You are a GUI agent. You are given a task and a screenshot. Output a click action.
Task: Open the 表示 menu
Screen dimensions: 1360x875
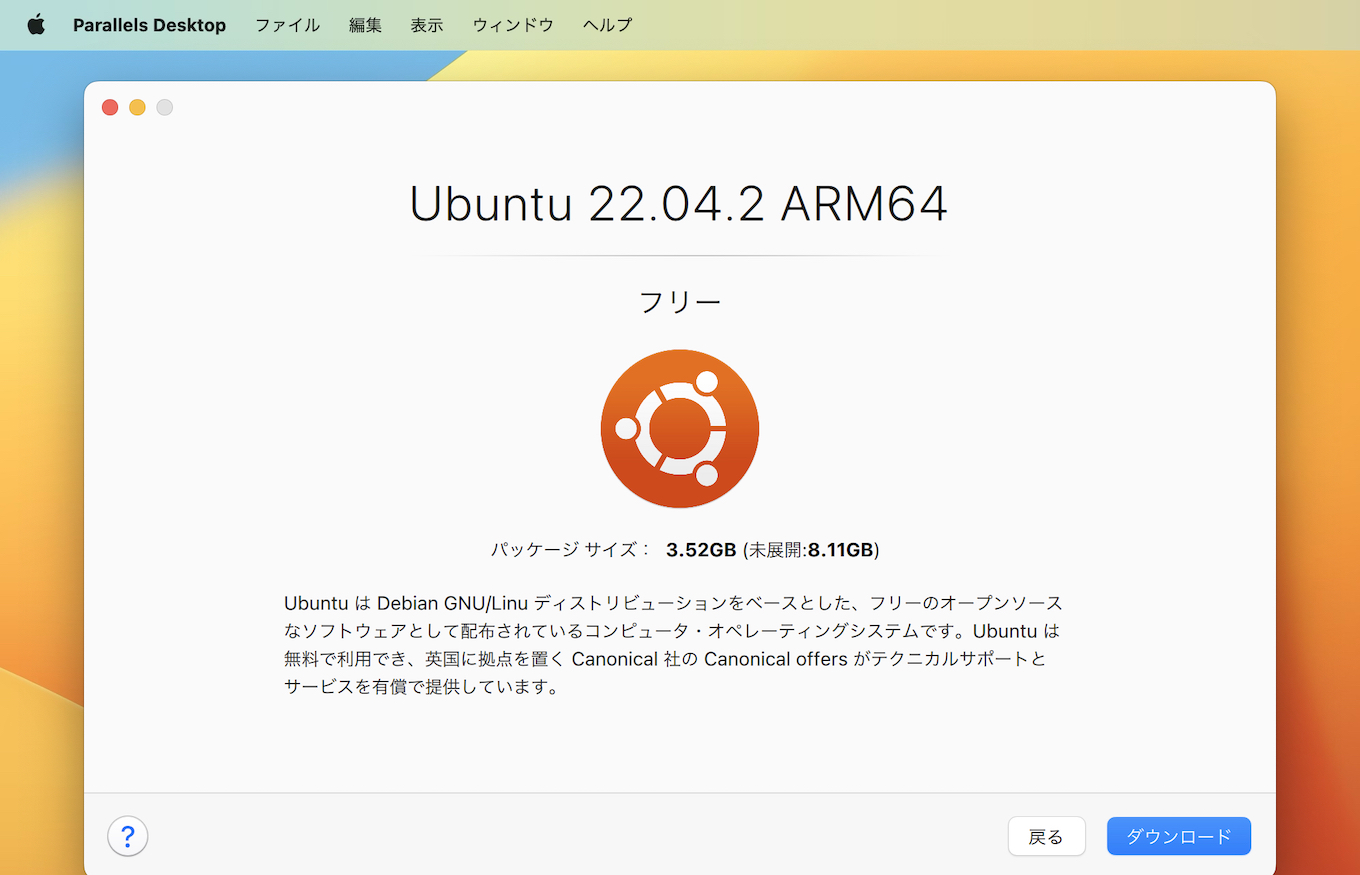[x=427, y=25]
